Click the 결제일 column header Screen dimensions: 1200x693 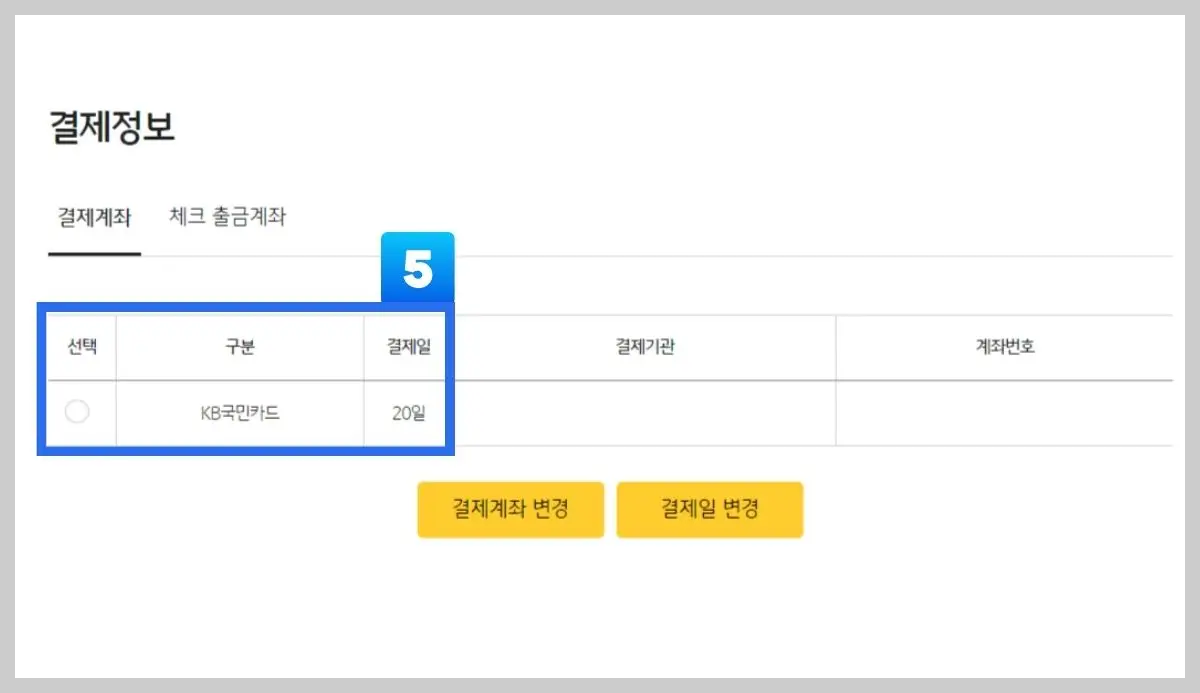click(405, 346)
